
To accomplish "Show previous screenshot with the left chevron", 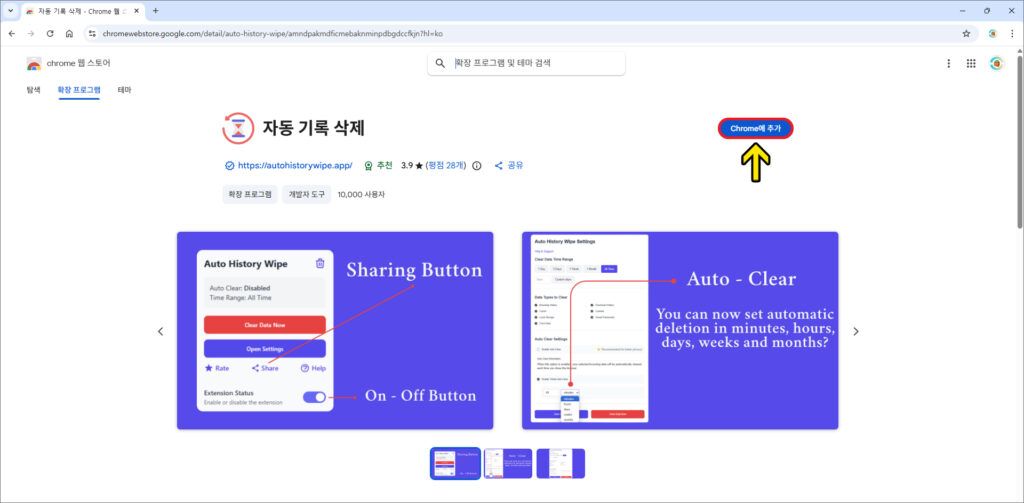I will (x=161, y=331).
